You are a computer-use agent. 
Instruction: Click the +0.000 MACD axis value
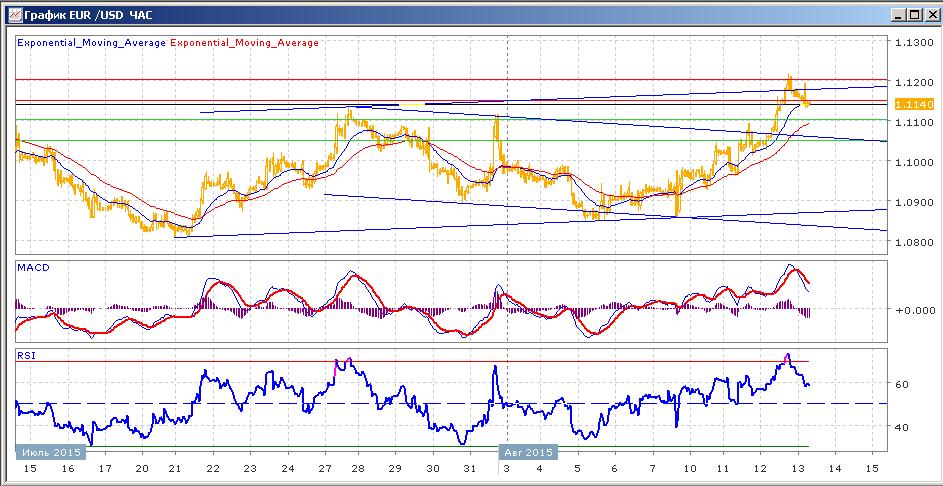(915, 310)
